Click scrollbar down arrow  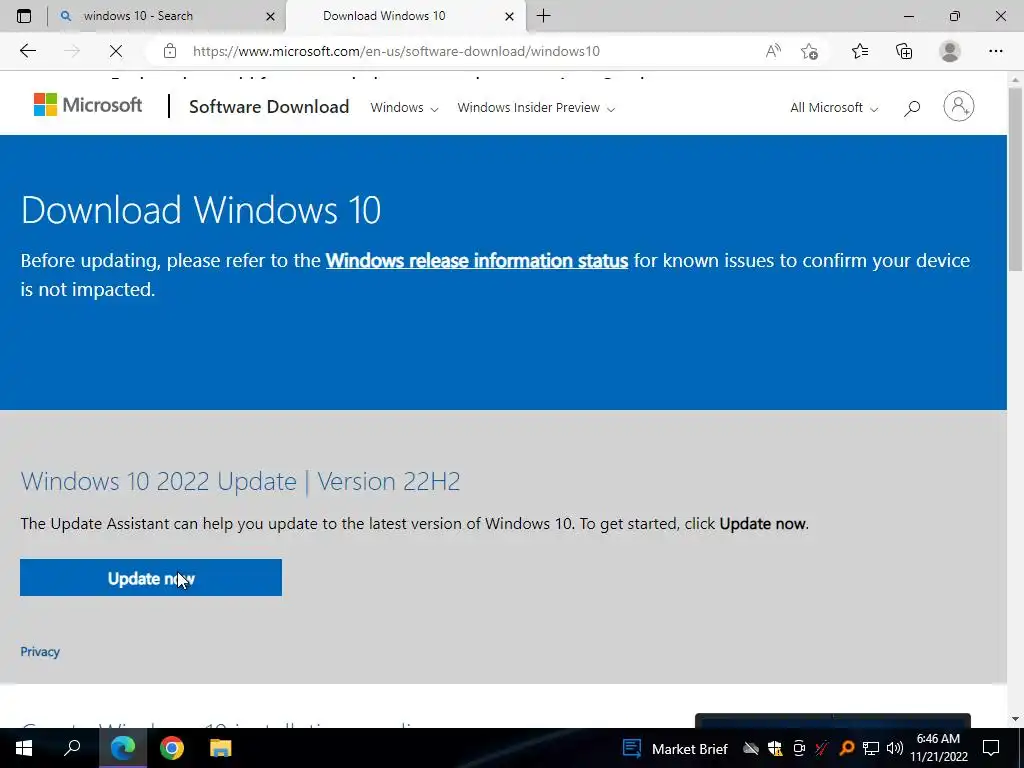coord(1015,719)
